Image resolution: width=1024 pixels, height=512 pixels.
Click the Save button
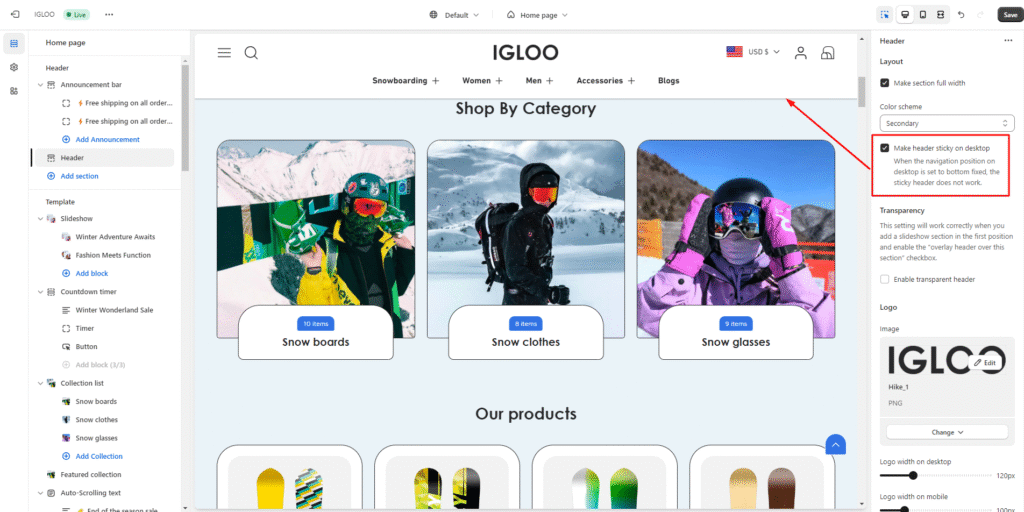tap(1010, 14)
